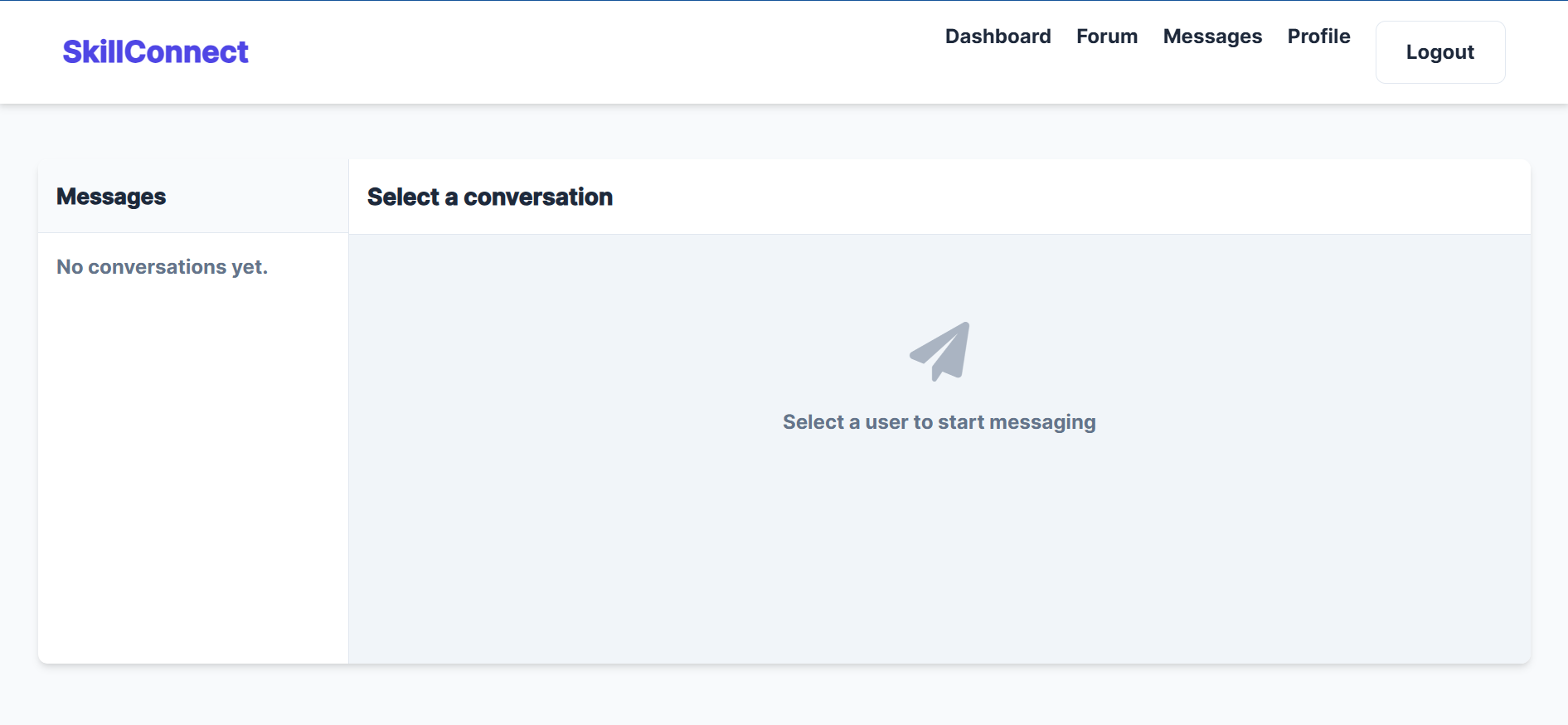Go to the Forum page

(1106, 36)
